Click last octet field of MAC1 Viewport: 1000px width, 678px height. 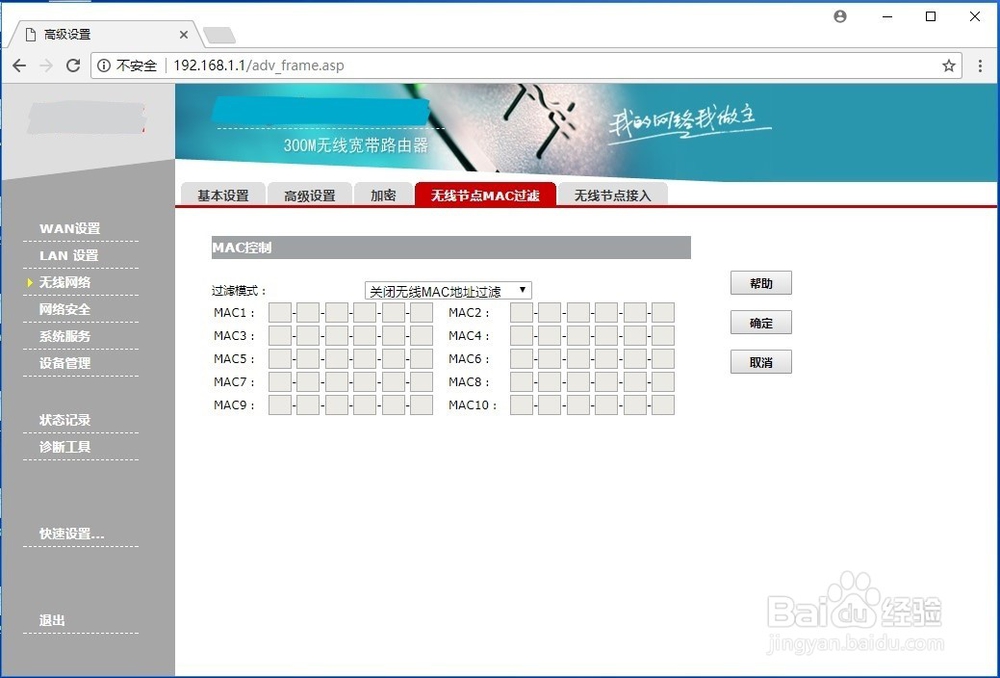pos(421,313)
